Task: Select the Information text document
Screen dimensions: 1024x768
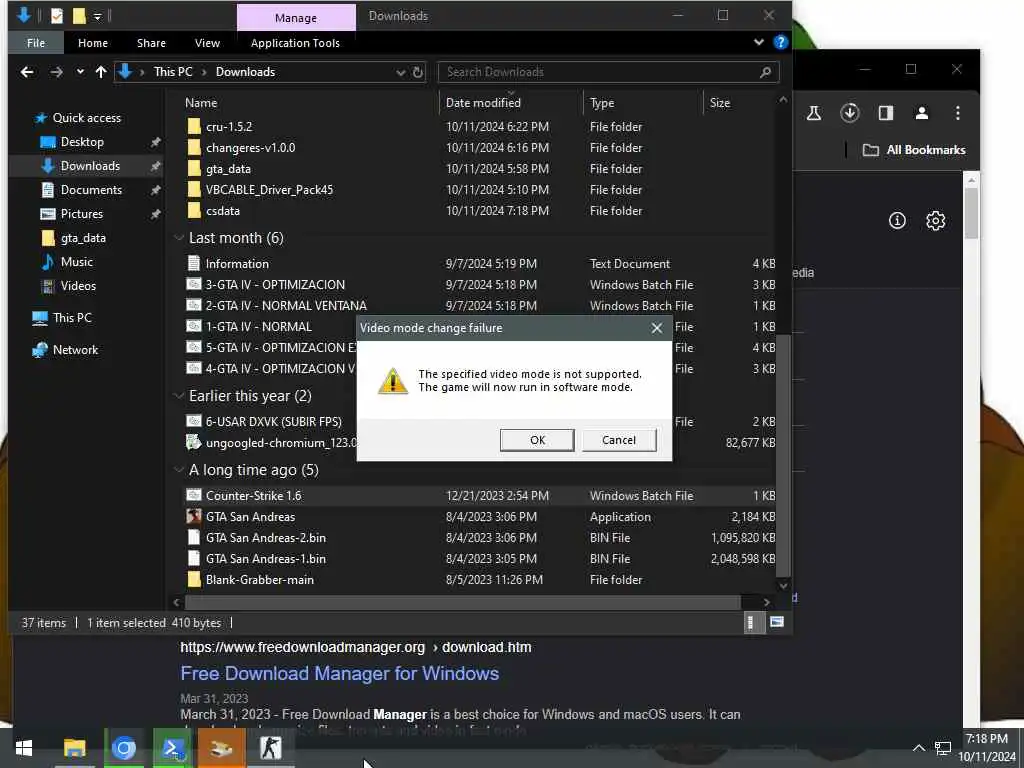Action: 237,264
